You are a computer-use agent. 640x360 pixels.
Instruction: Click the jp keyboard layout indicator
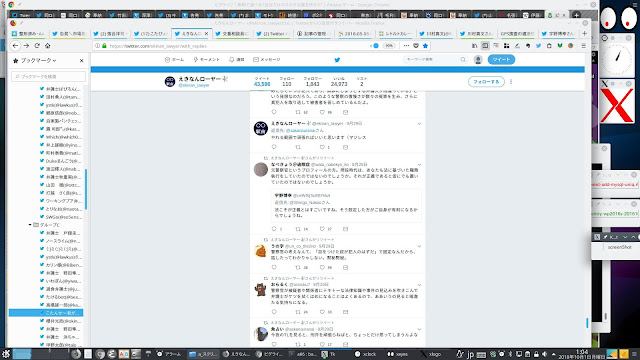470,354
